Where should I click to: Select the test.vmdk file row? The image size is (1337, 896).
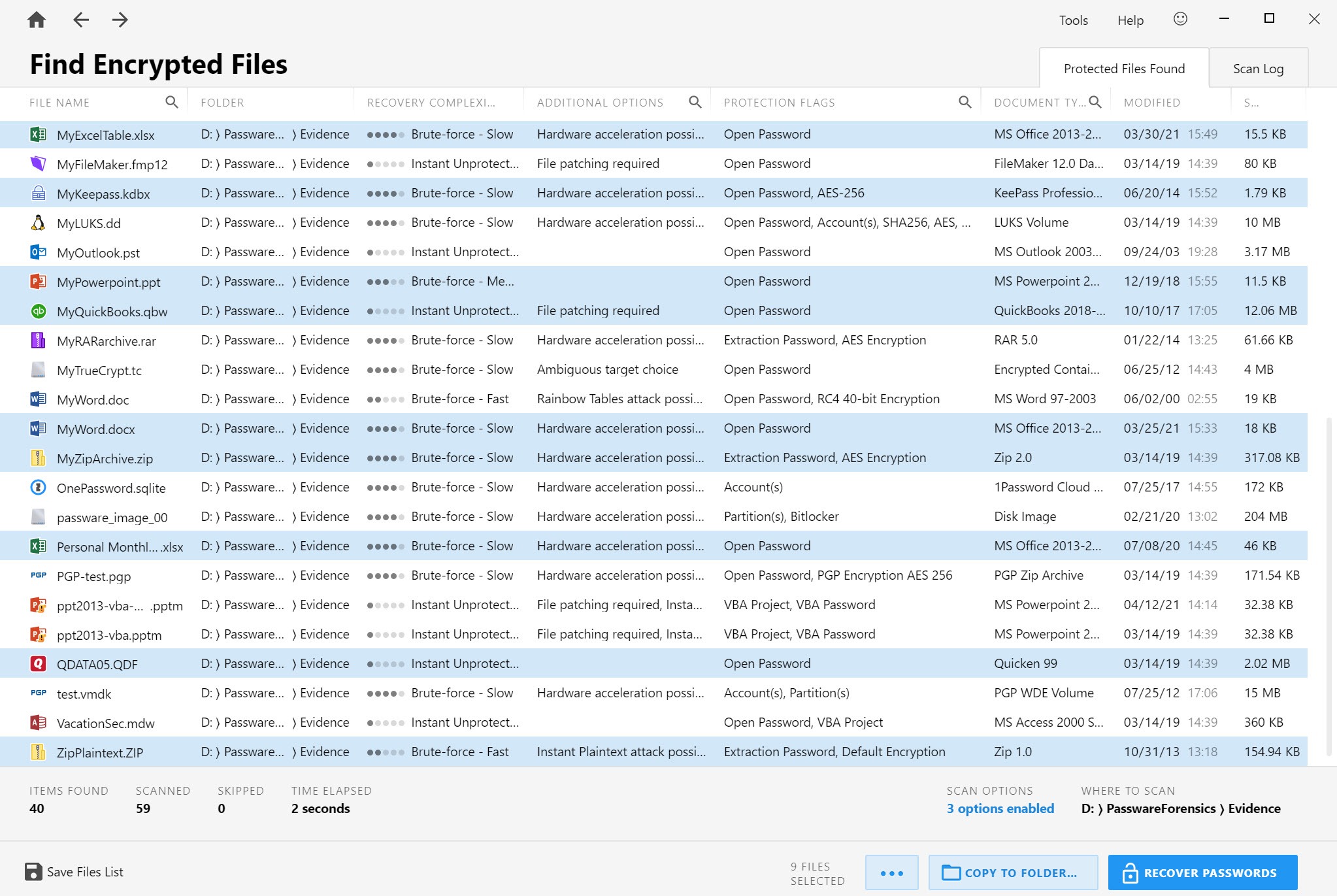tap(653, 693)
